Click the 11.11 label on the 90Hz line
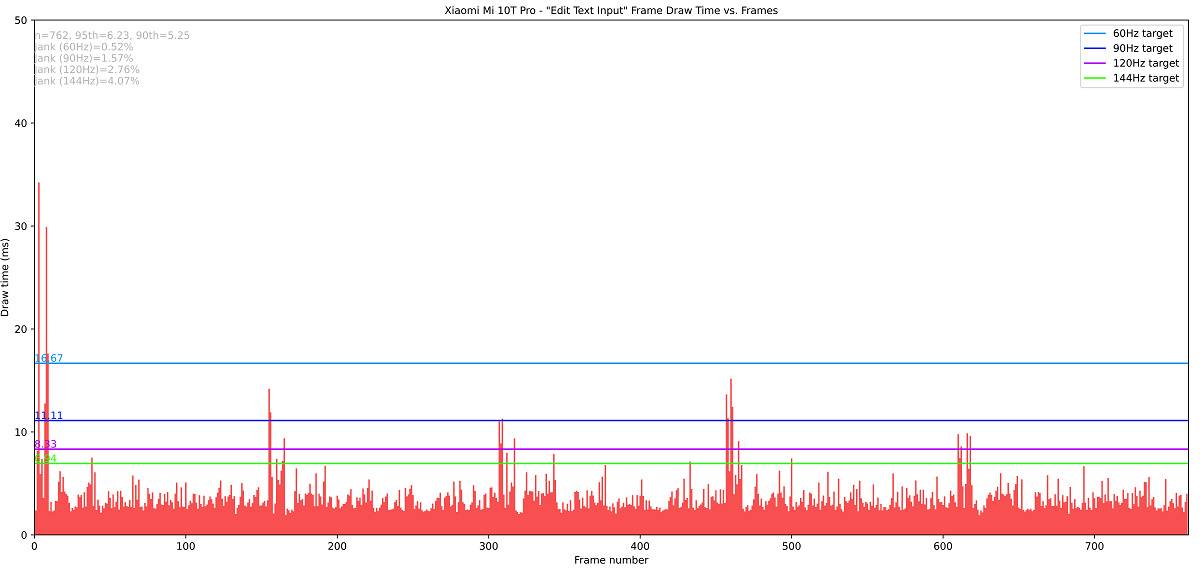1200x572 pixels. pyautogui.click(x=49, y=415)
